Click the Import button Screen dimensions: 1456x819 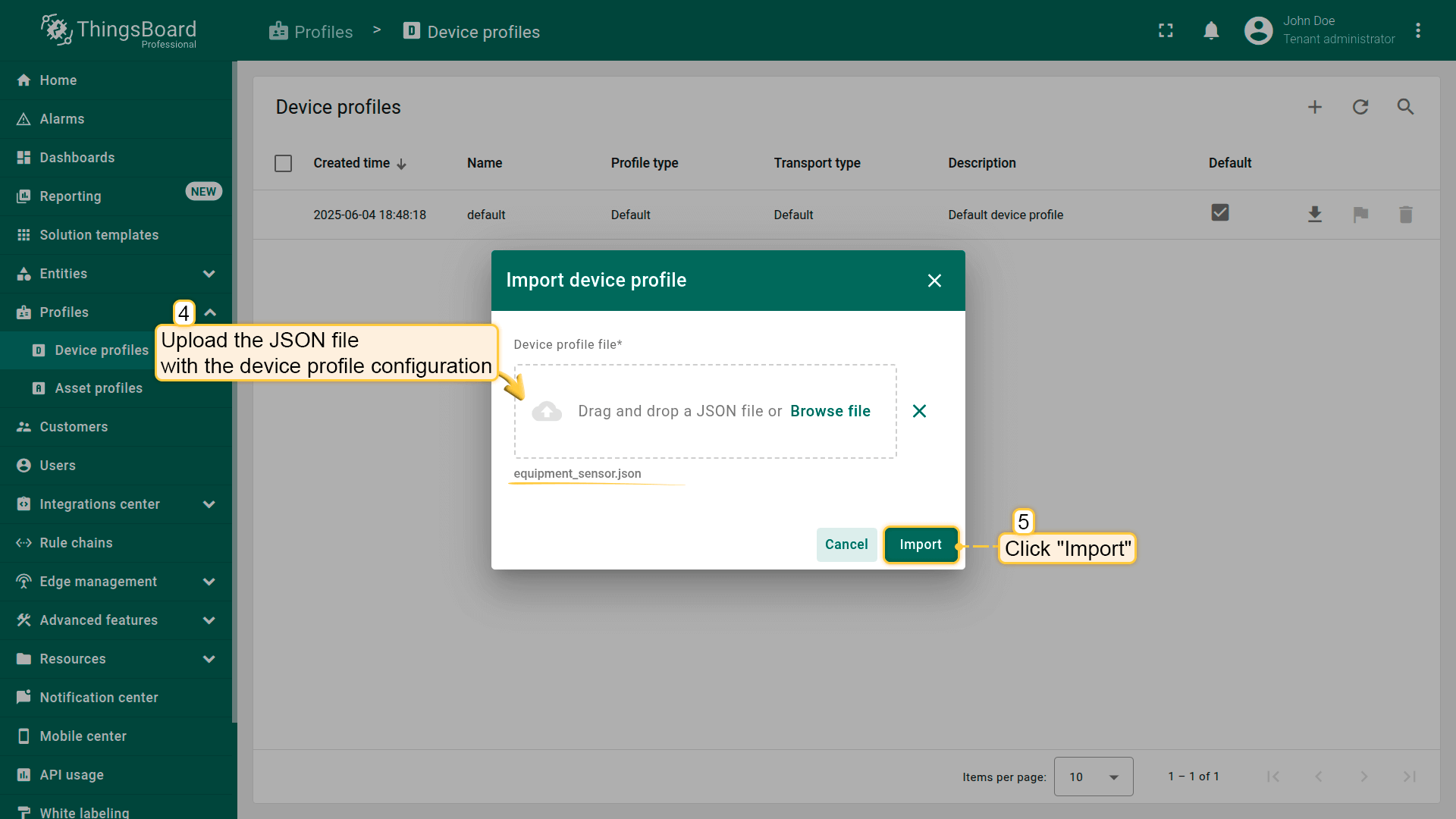[920, 544]
